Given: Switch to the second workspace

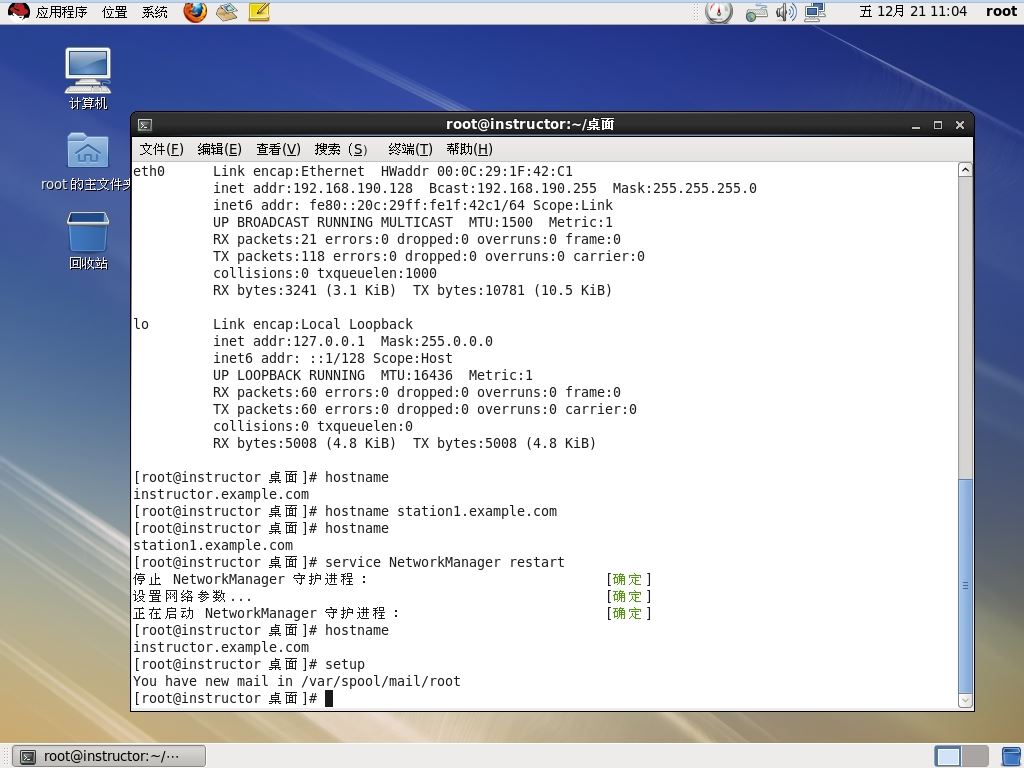Looking at the screenshot, I should tap(974, 756).
